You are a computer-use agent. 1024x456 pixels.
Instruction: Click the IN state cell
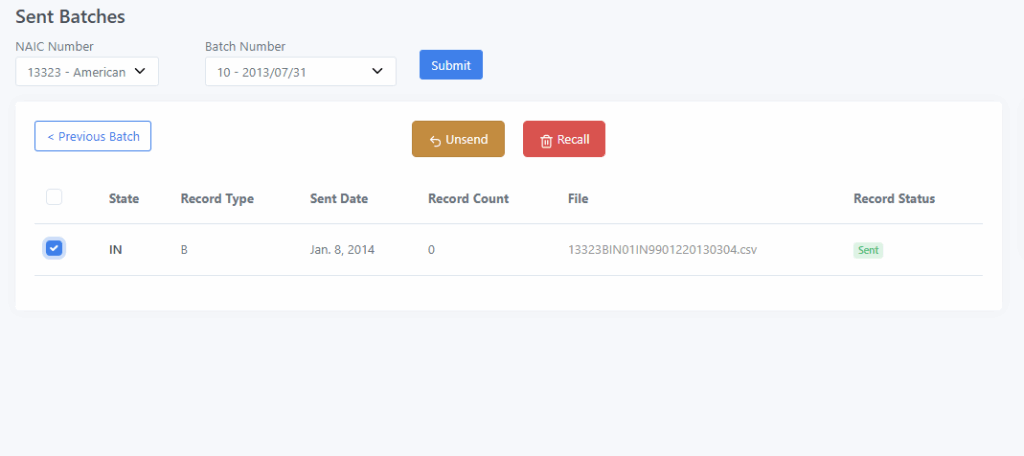[x=116, y=250]
